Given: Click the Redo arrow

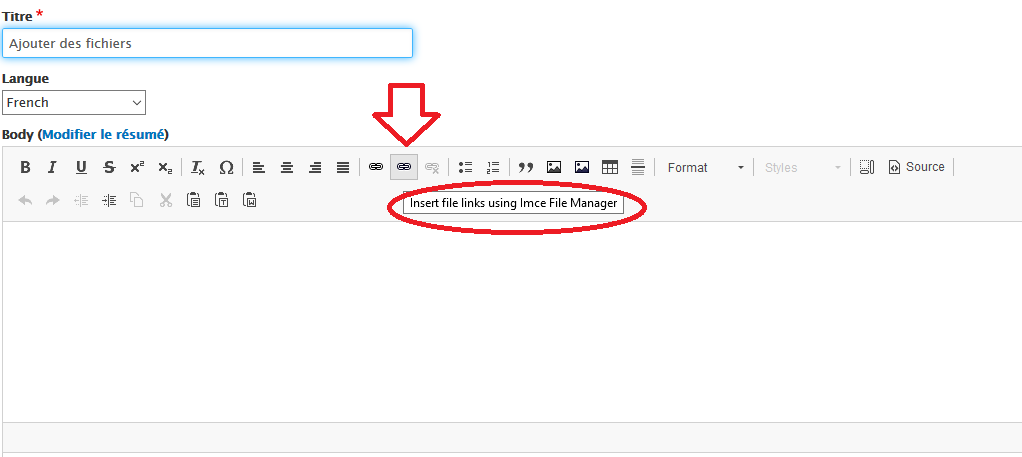Looking at the screenshot, I should click(53, 201).
